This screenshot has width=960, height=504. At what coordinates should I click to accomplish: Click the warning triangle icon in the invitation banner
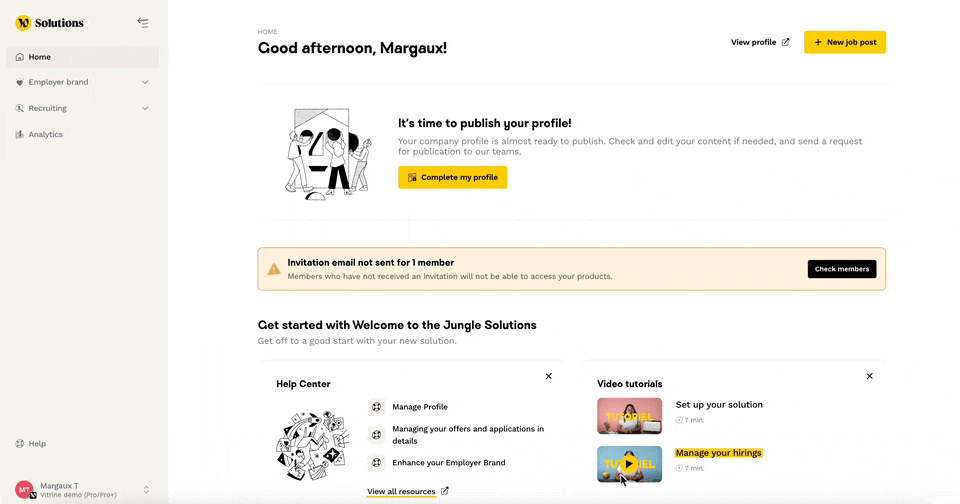click(x=274, y=269)
